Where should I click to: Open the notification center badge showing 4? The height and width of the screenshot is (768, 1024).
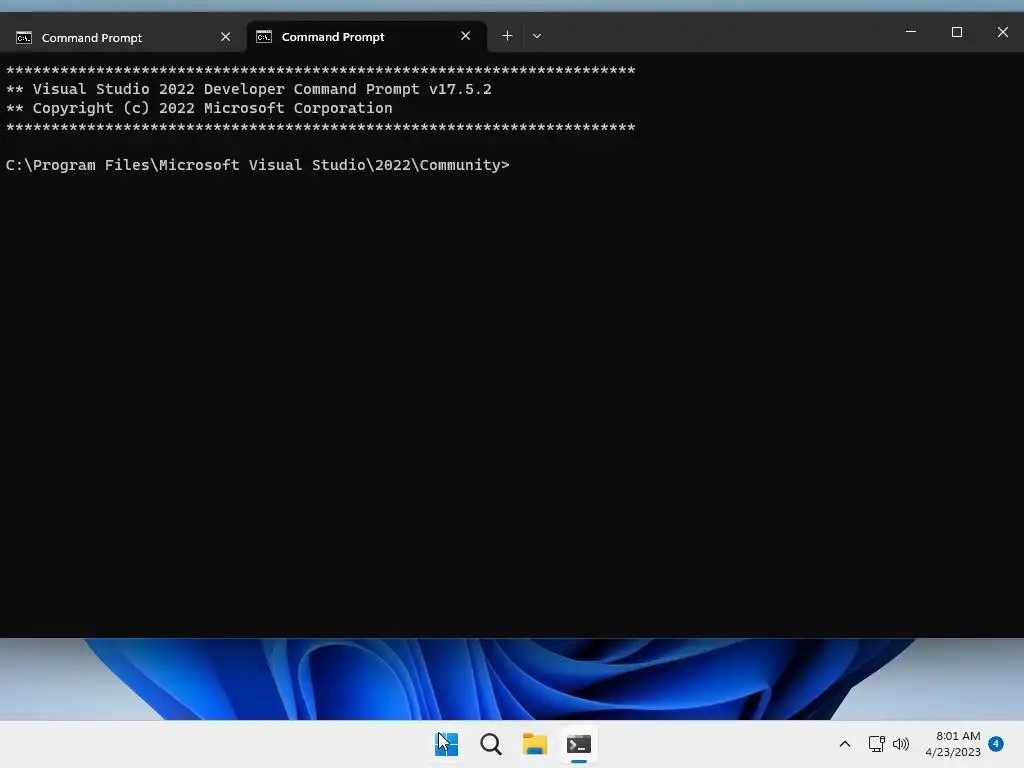pos(996,743)
